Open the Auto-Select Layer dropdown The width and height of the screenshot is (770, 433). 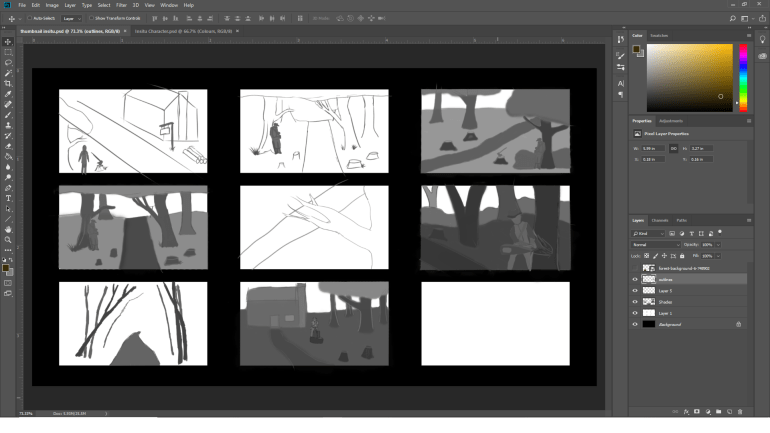click(x=72, y=19)
